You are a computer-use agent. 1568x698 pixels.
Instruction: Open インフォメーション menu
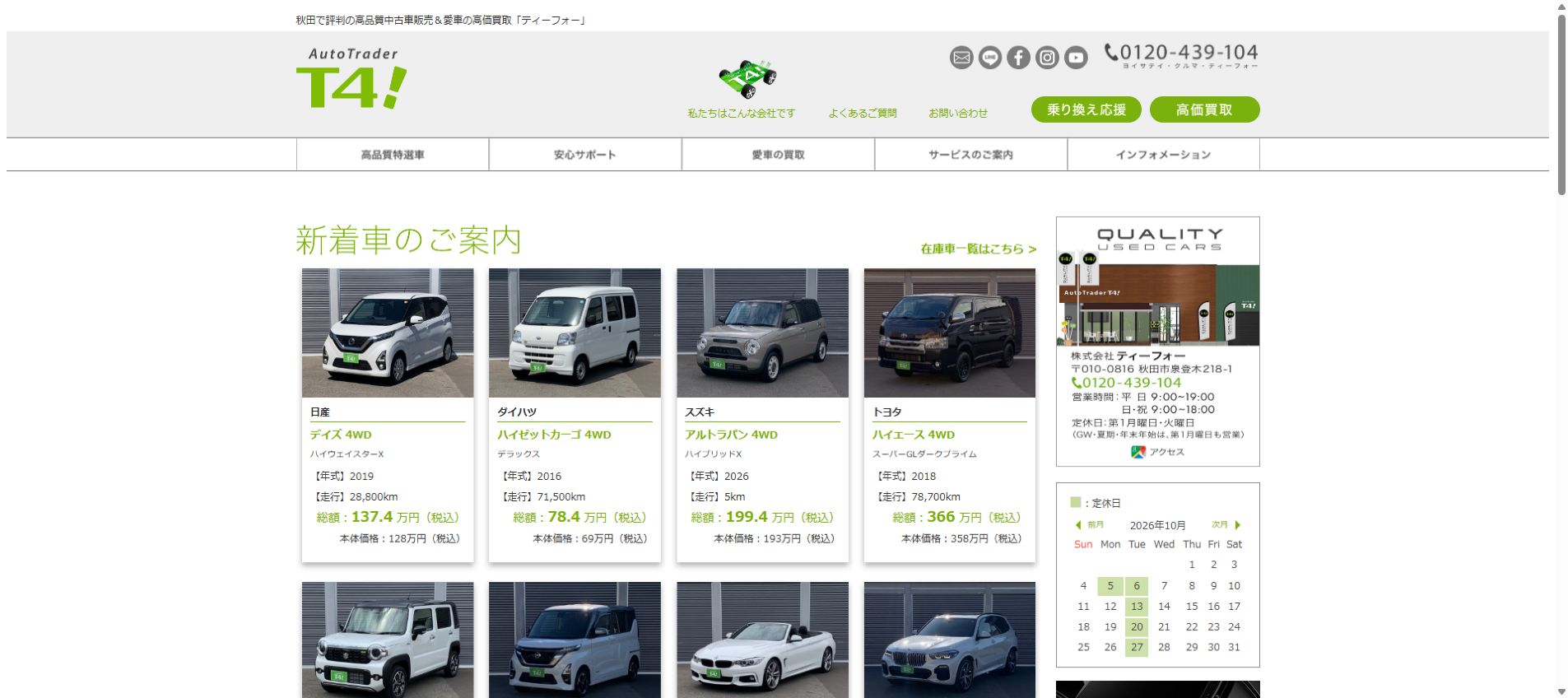(1164, 155)
